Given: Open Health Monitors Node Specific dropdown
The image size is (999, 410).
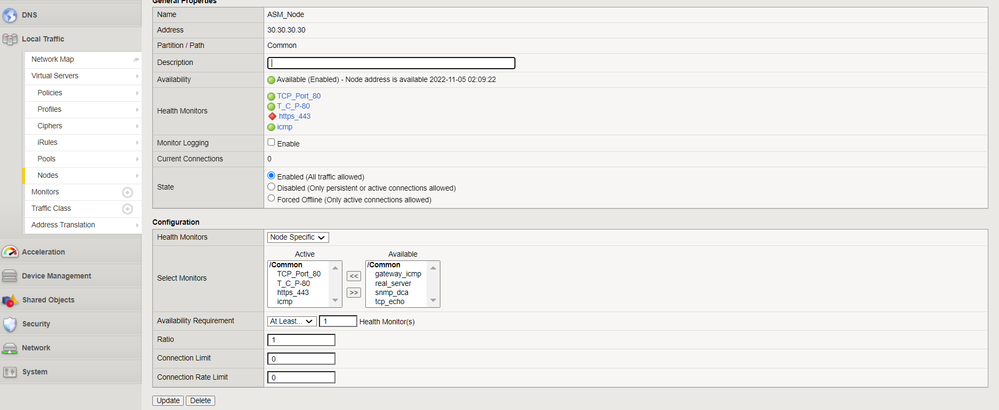Looking at the screenshot, I should point(298,237).
